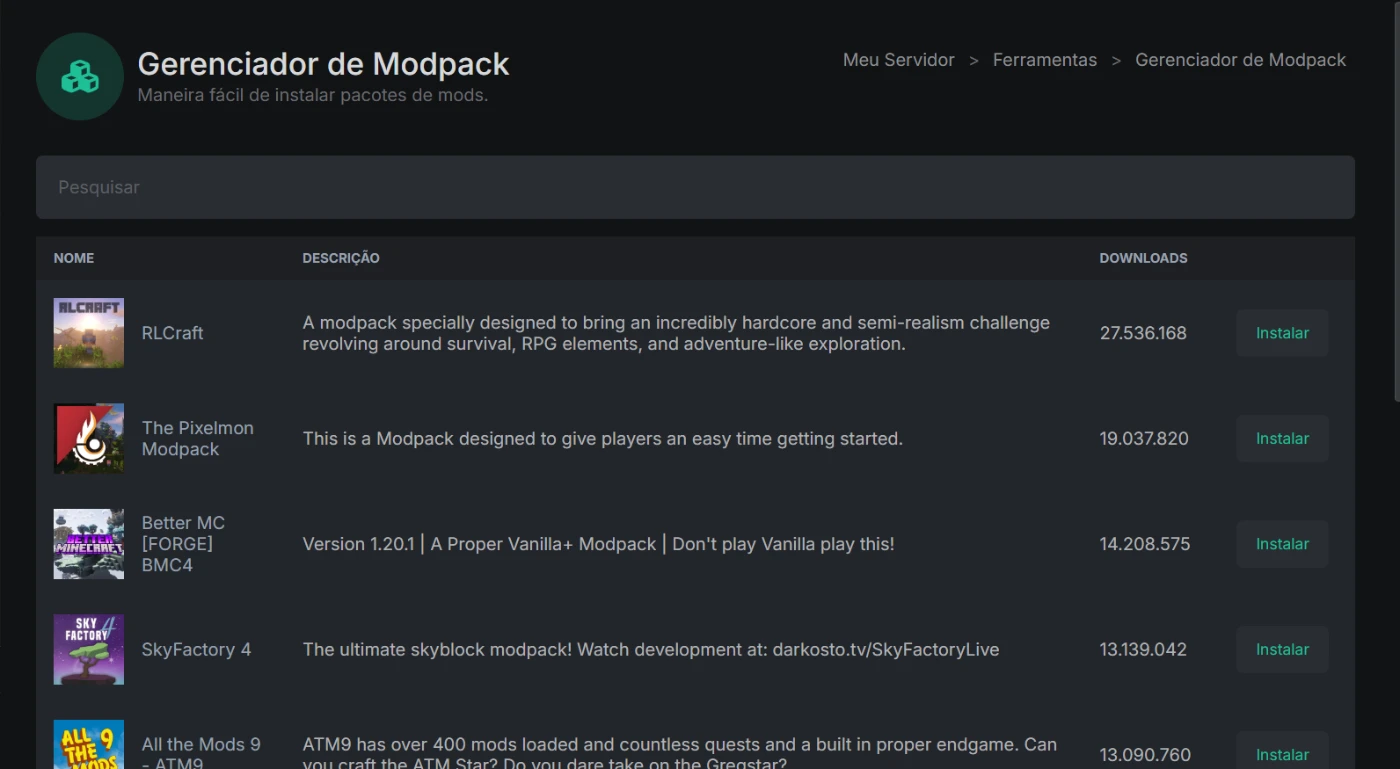Viewport: 1400px width, 769px height.
Task: Select the Better Minecraft pack thumbnail
Action: pyautogui.click(x=89, y=544)
